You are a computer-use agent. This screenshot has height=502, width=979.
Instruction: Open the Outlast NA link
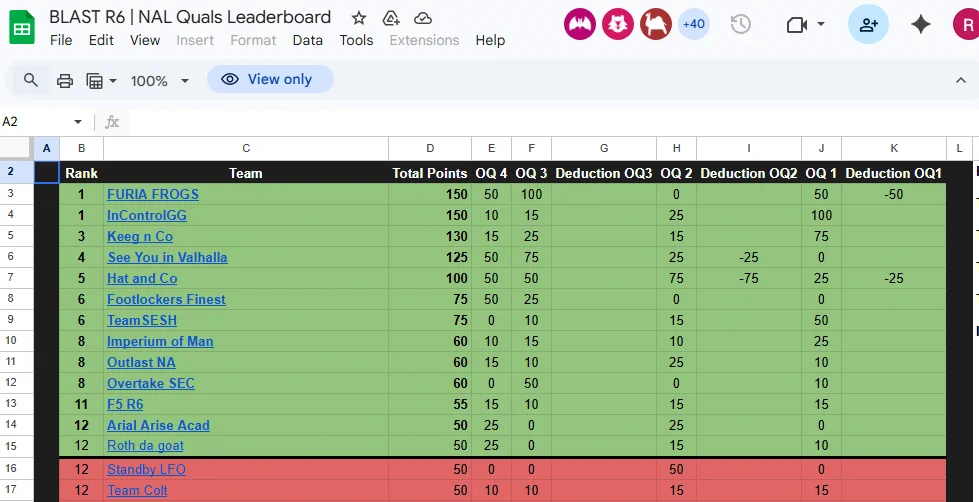[141, 362]
